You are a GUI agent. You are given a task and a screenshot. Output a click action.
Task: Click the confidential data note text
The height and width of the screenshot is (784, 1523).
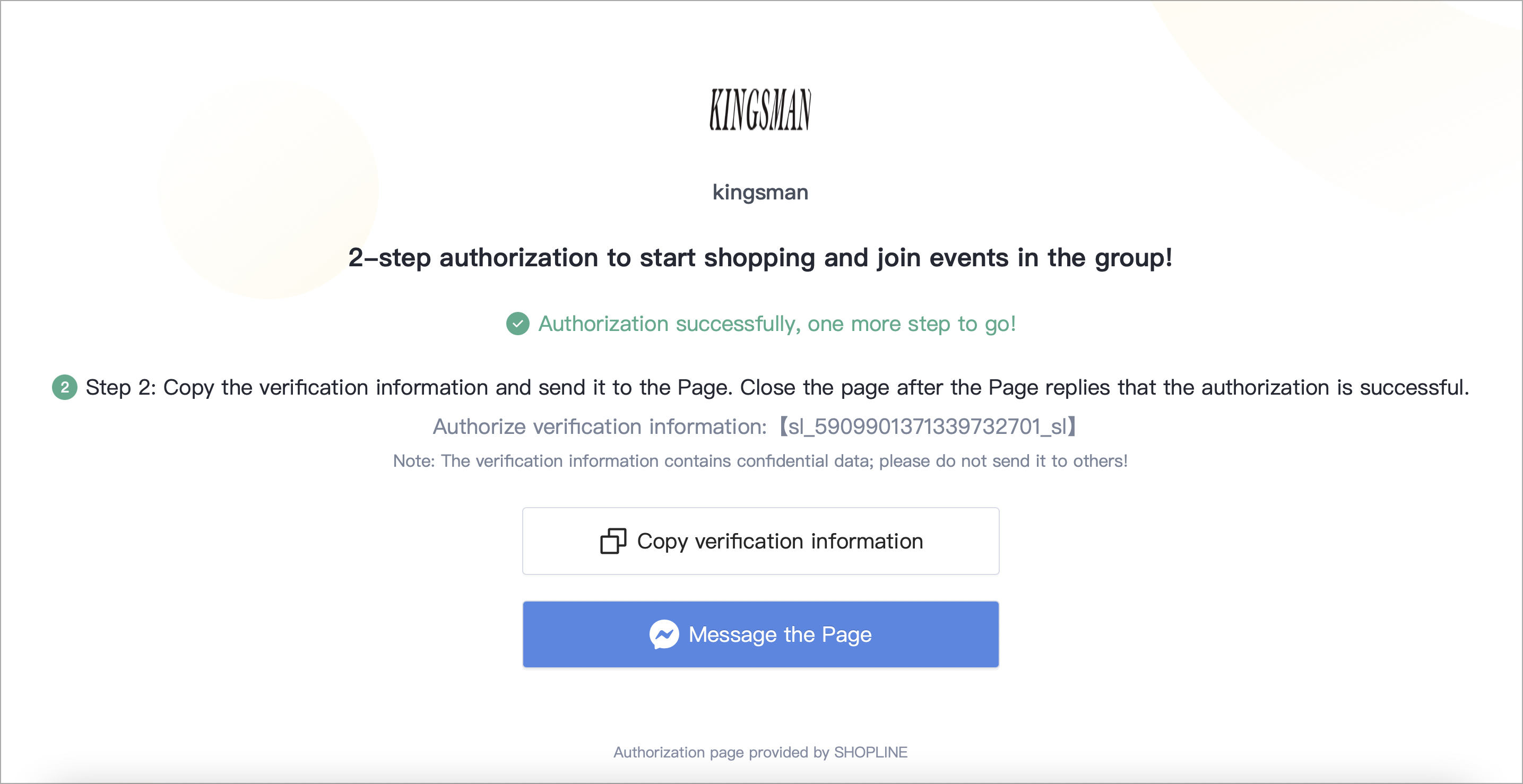[x=760, y=461]
